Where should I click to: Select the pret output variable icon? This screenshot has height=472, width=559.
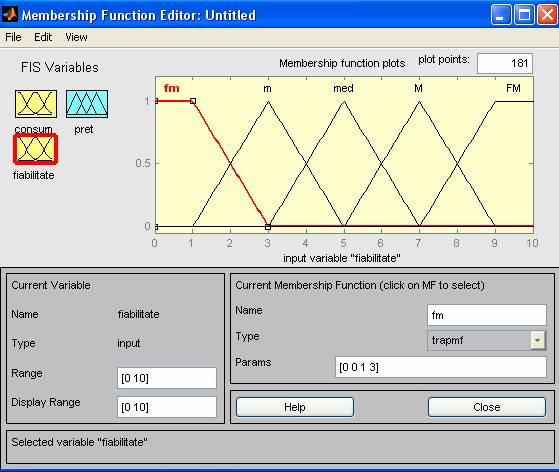tap(87, 104)
